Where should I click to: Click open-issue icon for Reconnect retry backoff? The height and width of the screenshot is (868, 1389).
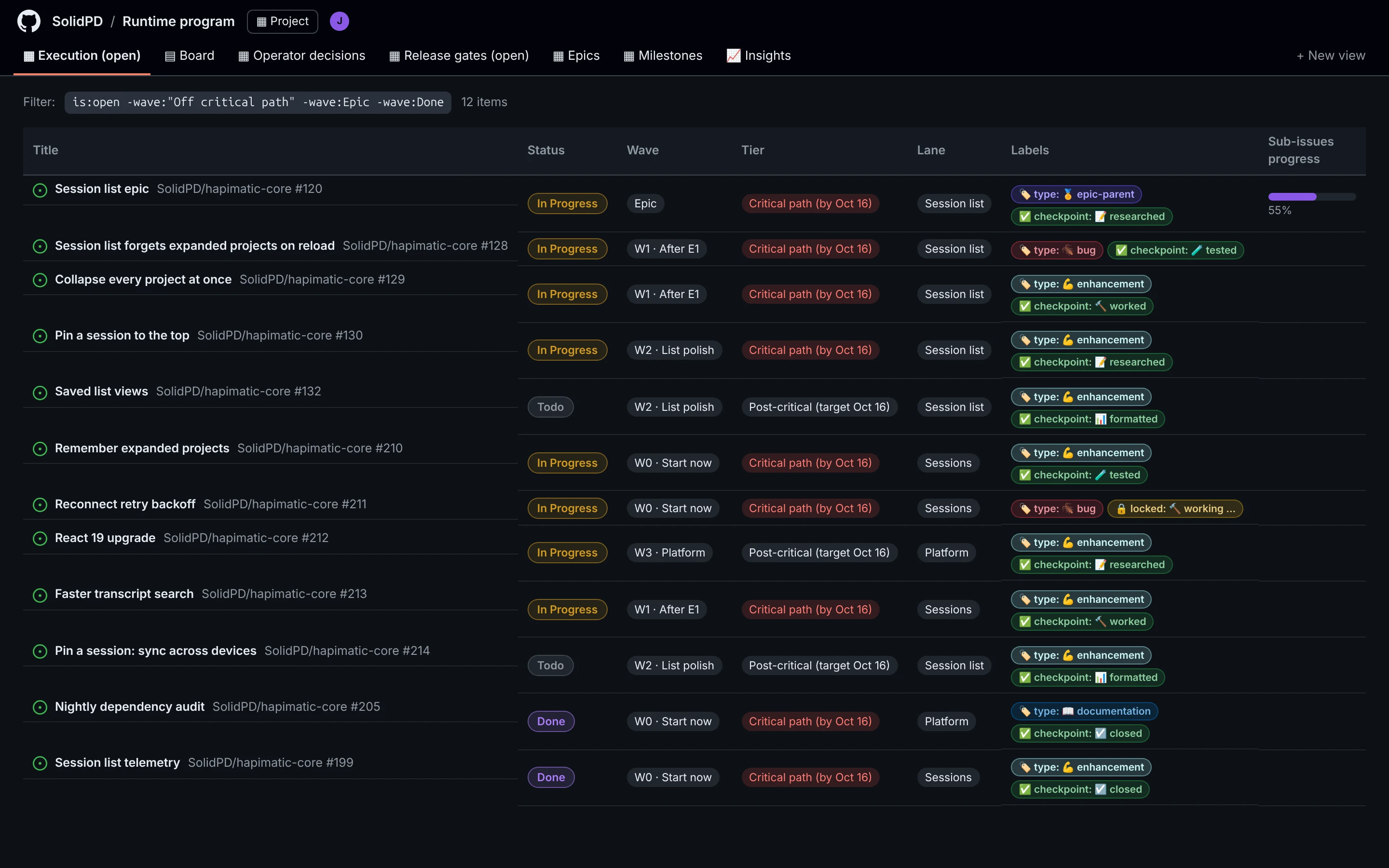click(x=40, y=504)
